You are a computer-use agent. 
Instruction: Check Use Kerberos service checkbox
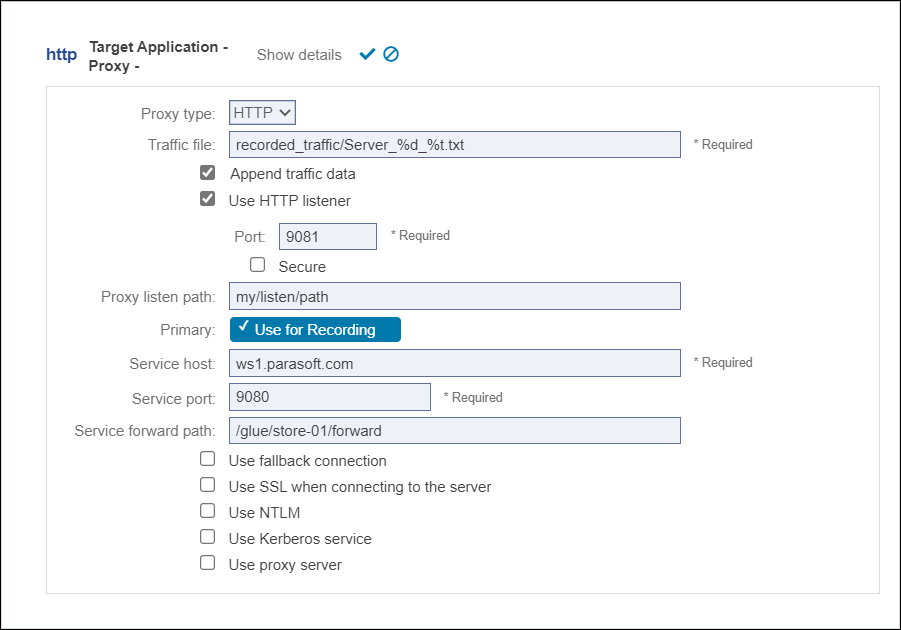[x=207, y=537]
